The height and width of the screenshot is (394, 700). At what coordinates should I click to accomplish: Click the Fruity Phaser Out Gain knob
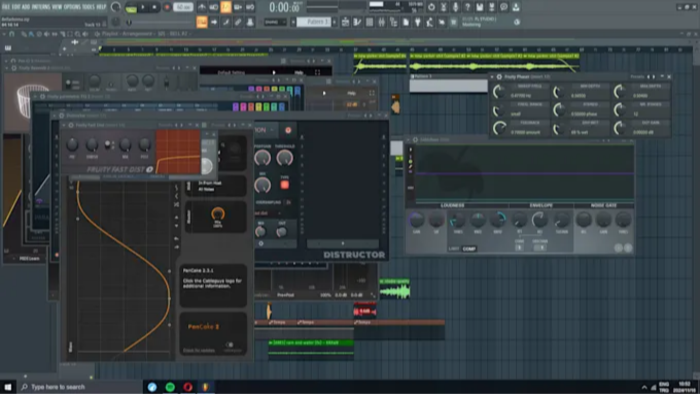click(x=620, y=128)
